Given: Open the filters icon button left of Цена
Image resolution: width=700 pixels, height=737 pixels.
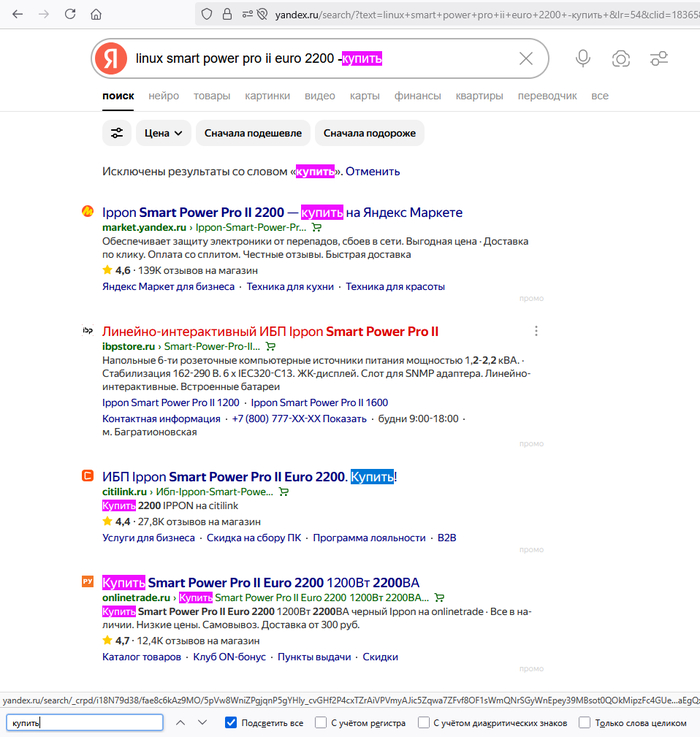Looking at the screenshot, I should pos(117,133).
